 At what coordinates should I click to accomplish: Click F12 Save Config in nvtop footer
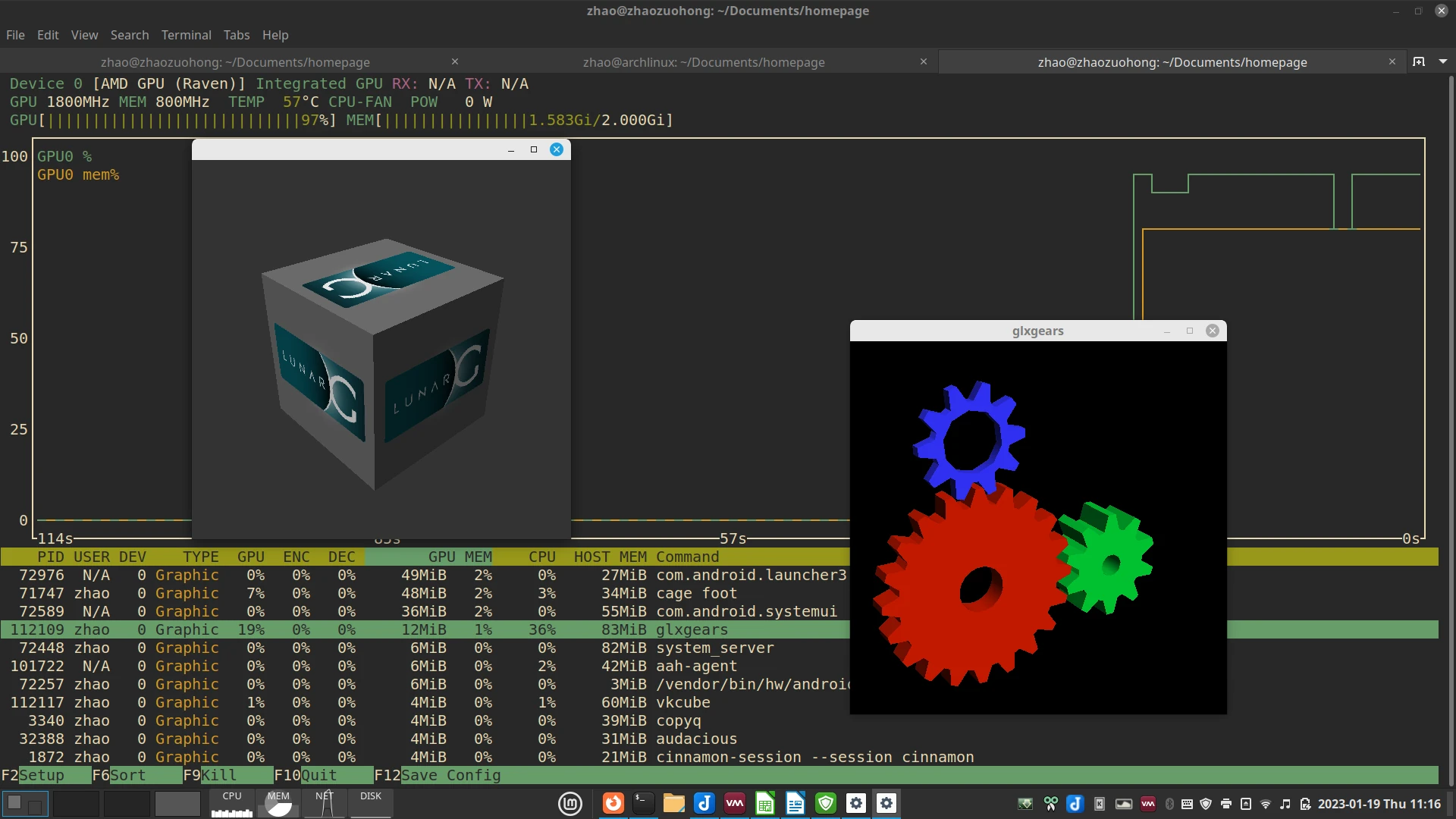click(x=438, y=775)
